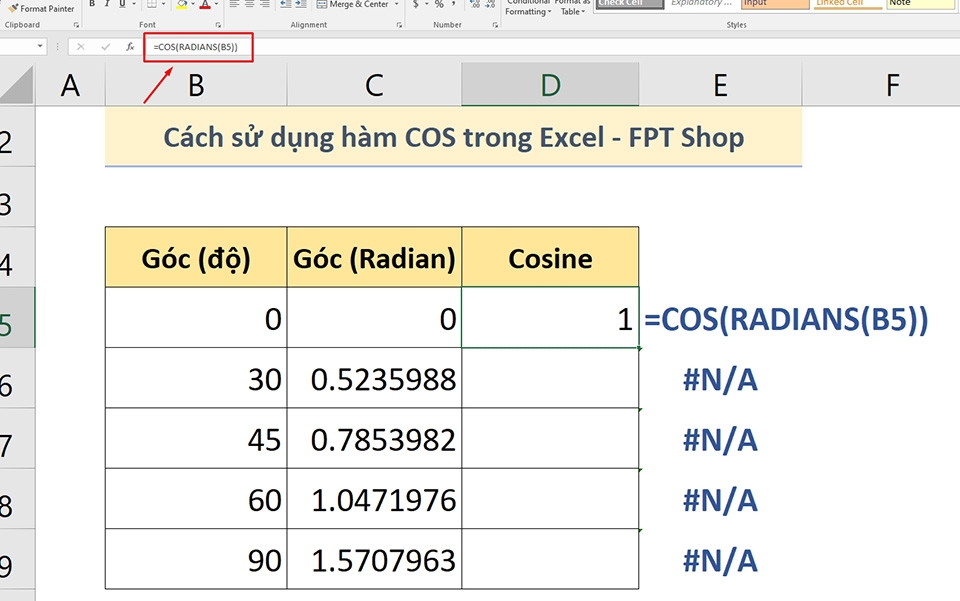The height and width of the screenshot is (601, 960).
Task: Click the Insert Function (fx) icon
Action: 130,46
